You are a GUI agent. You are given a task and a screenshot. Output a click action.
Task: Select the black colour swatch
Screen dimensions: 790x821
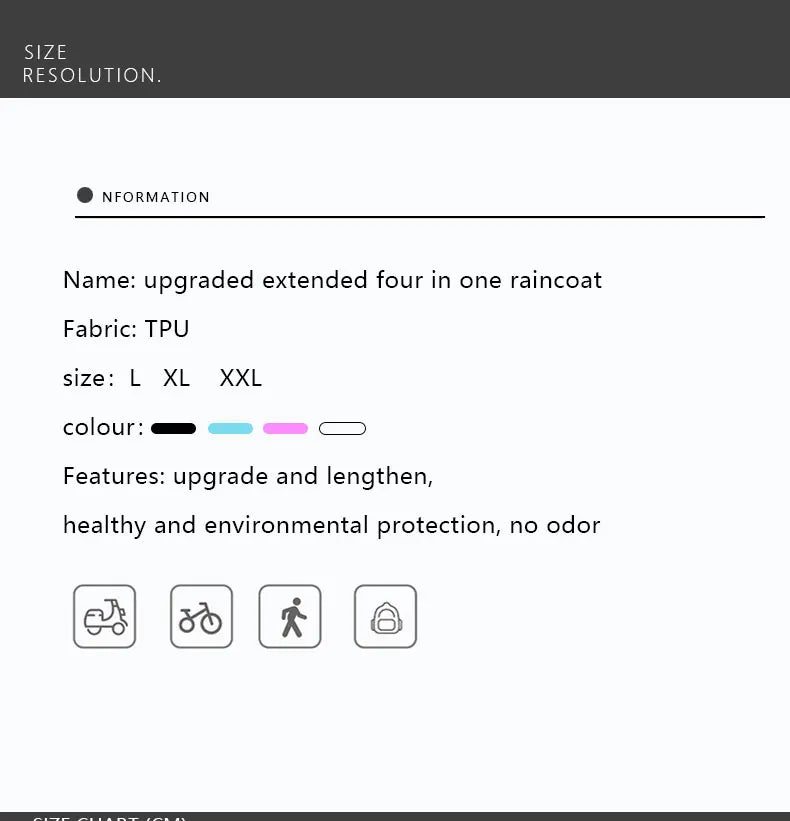click(x=174, y=429)
